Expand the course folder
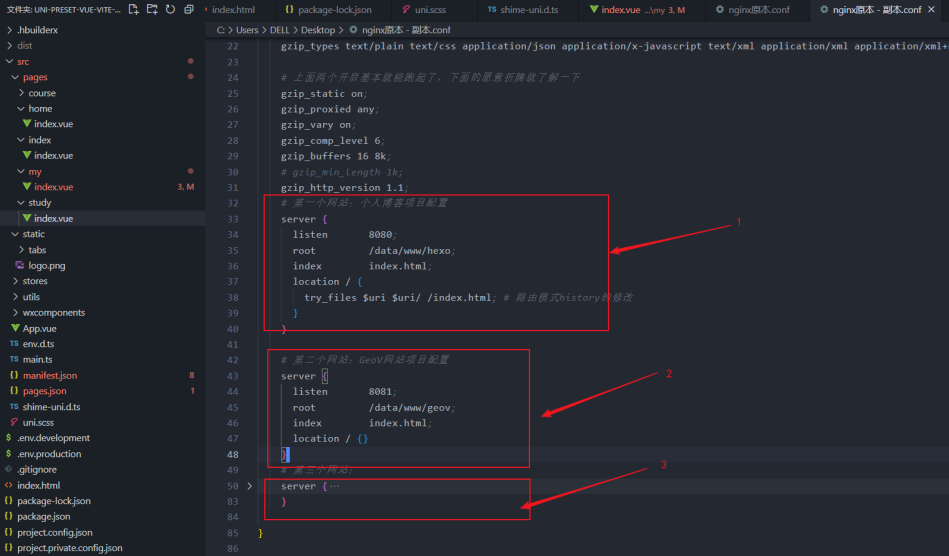 point(42,93)
